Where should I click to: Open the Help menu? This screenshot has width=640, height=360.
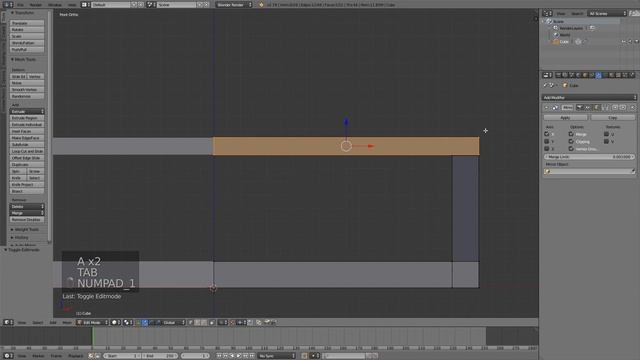(72, 5)
